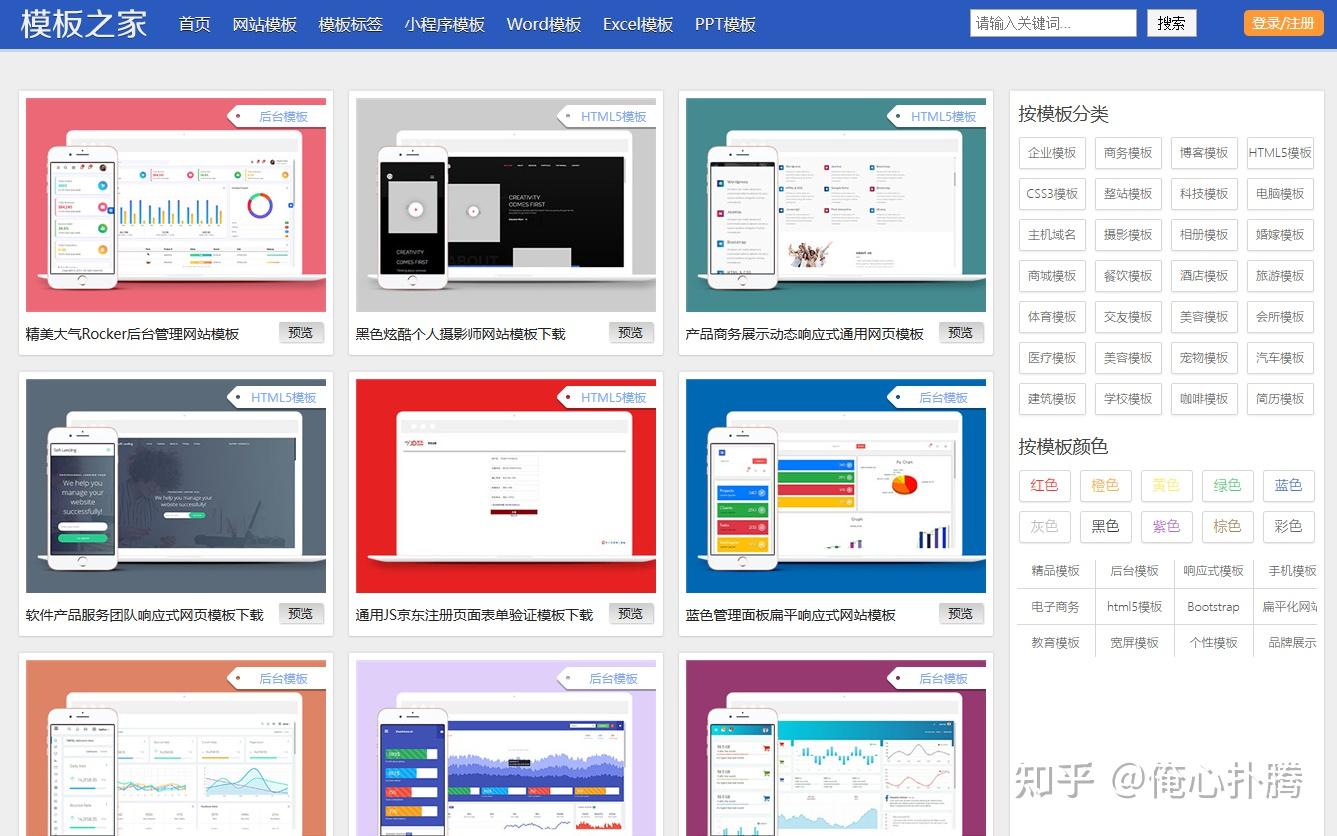Preview the 精美大气Rocker后台管理网站模板 template
This screenshot has width=1337, height=836.
[301, 333]
